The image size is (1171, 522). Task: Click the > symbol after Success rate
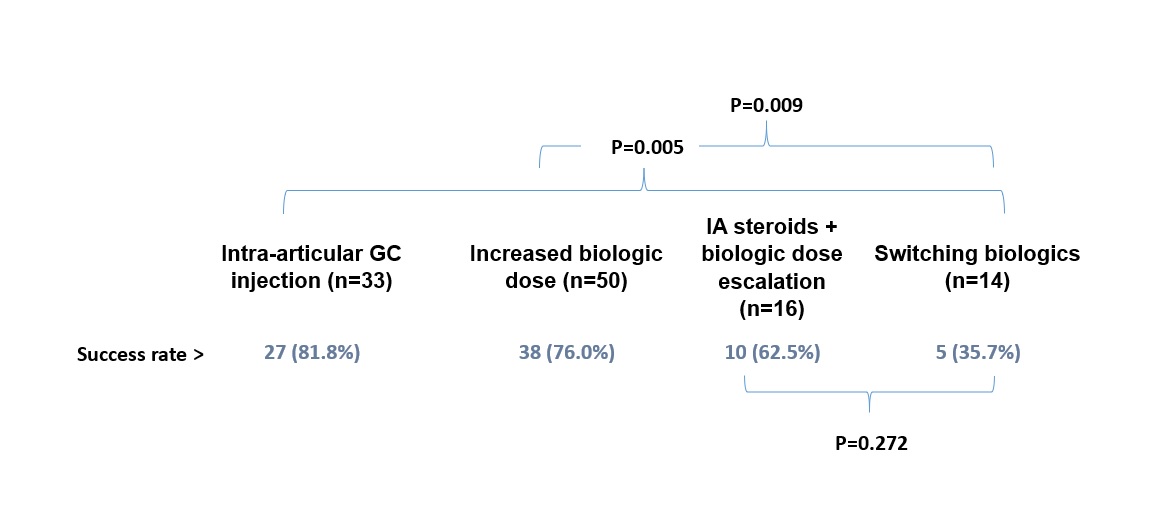[x=198, y=354]
